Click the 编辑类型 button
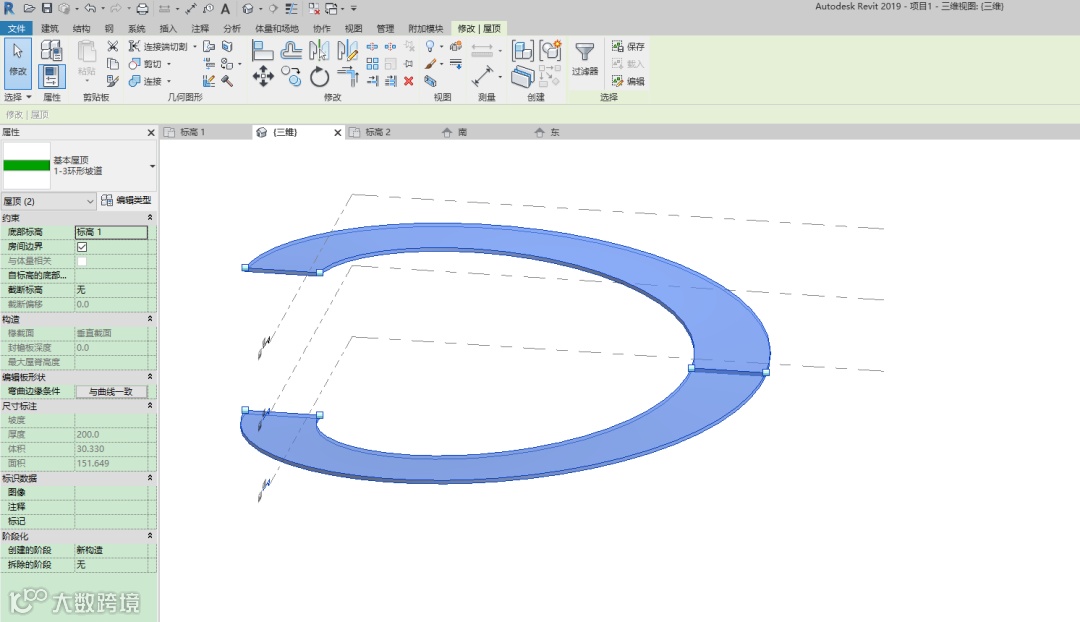This screenshot has height=622, width=1080. pyautogui.click(x=127, y=200)
